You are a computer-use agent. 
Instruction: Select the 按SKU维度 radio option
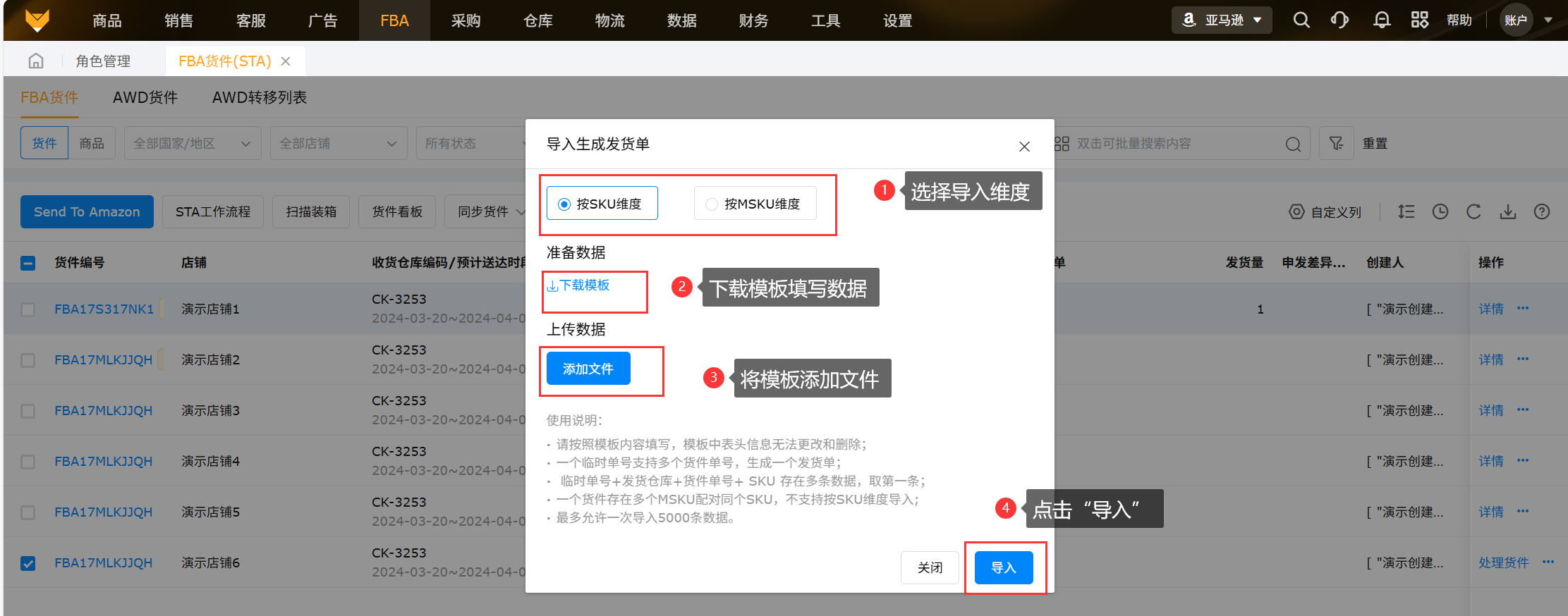tap(602, 204)
